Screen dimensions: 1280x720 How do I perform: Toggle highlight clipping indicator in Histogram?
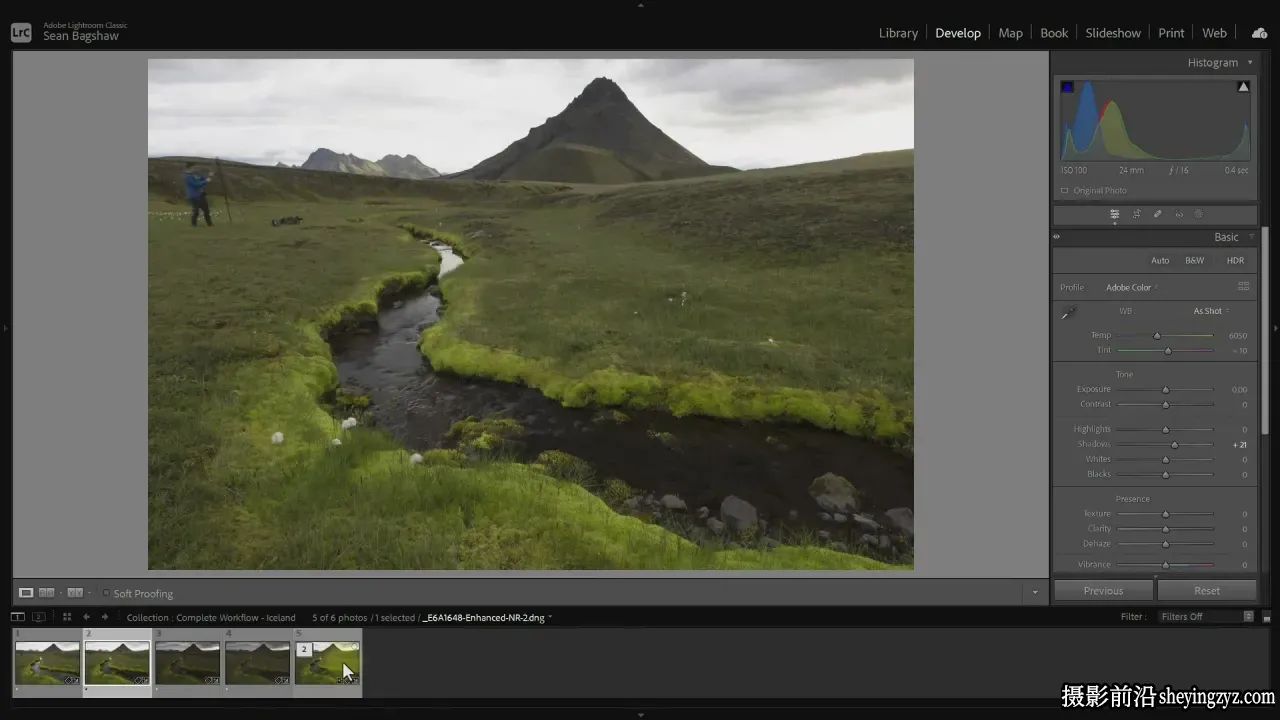(x=1243, y=87)
